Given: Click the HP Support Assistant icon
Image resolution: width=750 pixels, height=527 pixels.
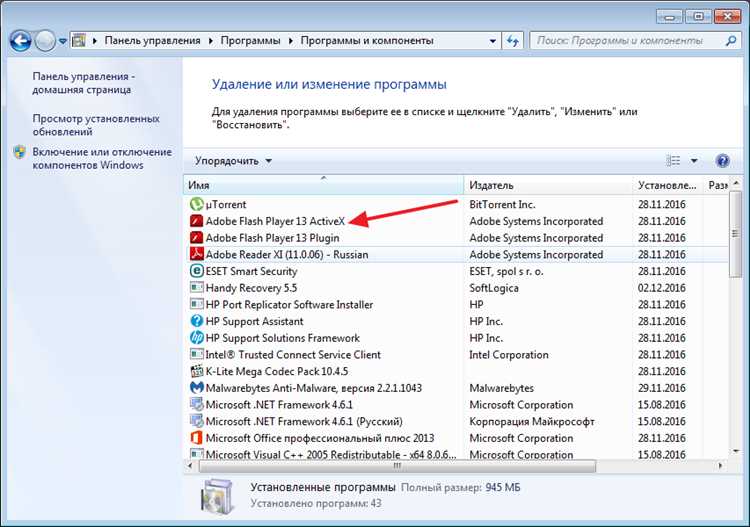Looking at the screenshot, I should (197, 321).
